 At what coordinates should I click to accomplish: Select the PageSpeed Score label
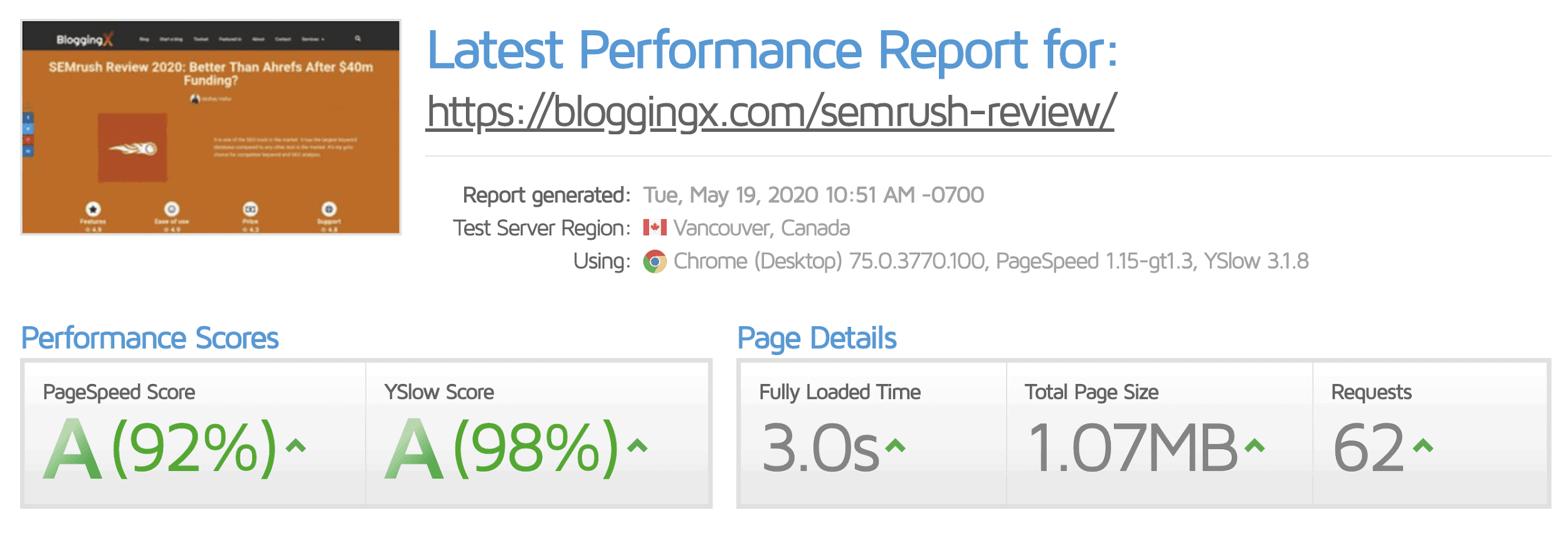[x=119, y=392]
